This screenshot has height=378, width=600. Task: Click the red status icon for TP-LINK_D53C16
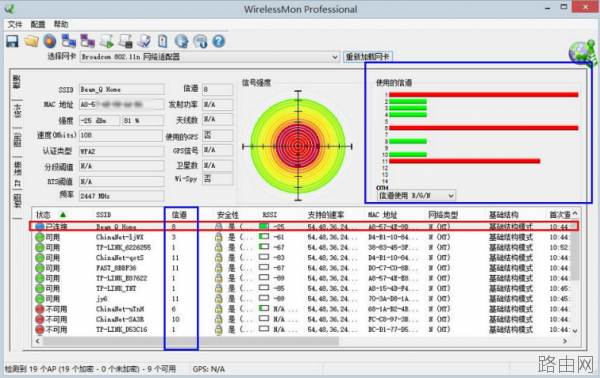coord(39,329)
